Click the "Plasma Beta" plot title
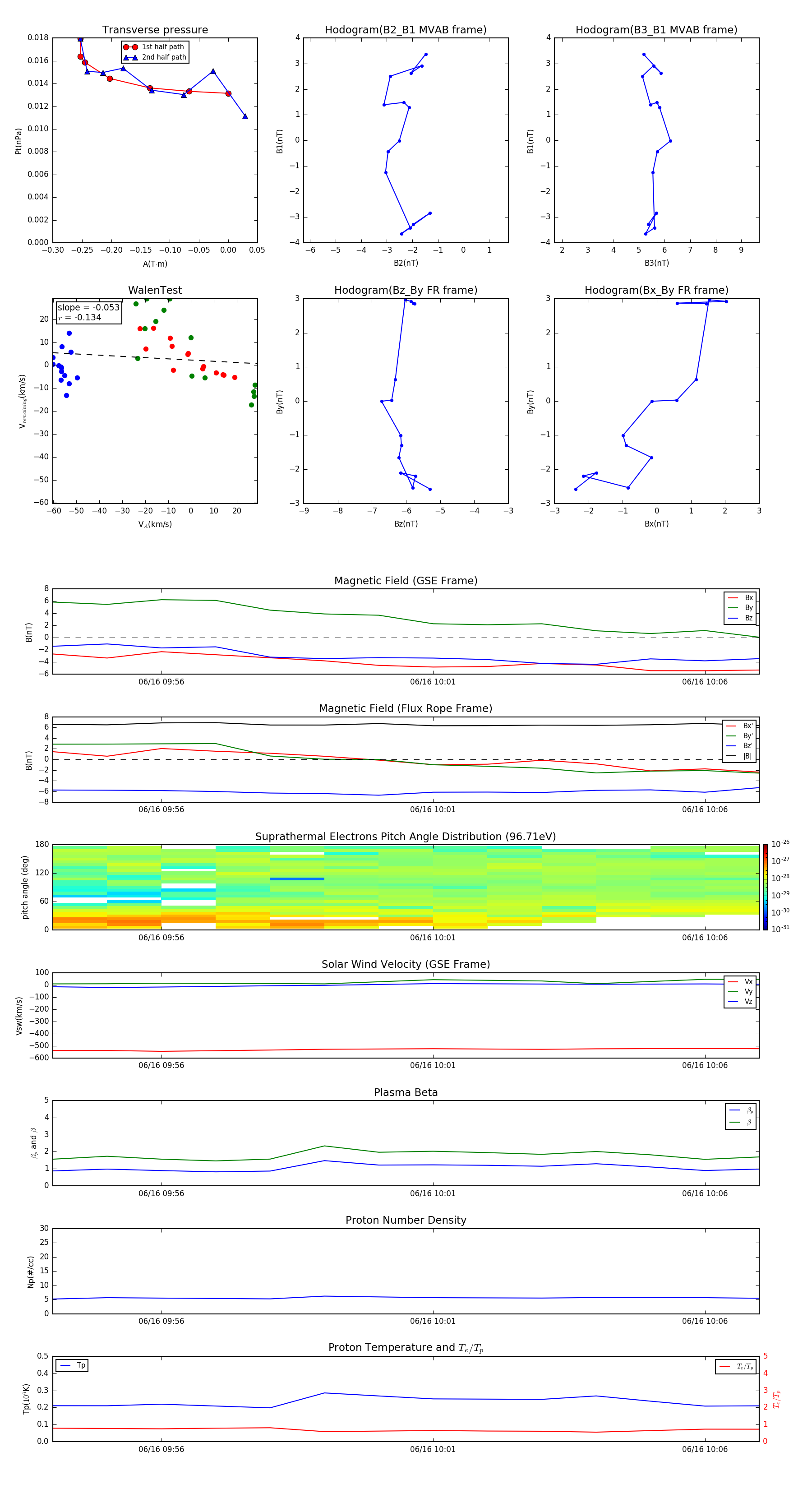This screenshot has width=812, height=1489. click(x=405, y=1092)
